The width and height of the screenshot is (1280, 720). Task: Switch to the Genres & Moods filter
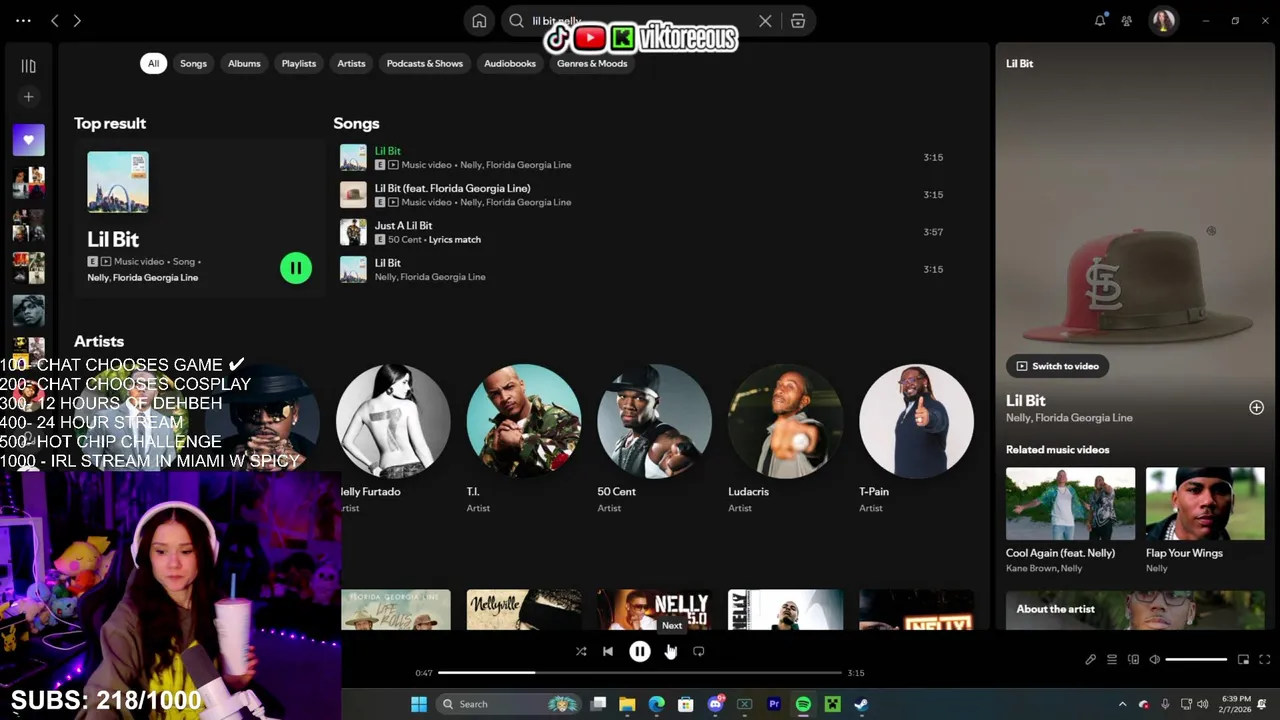pyautogui.click(x=592, y=63)
